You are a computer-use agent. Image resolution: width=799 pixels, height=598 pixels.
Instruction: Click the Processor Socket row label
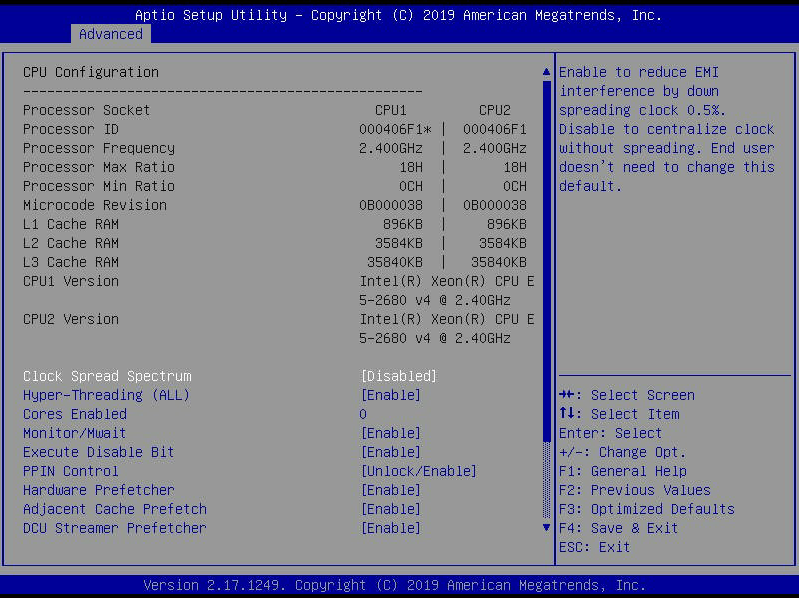86,110
